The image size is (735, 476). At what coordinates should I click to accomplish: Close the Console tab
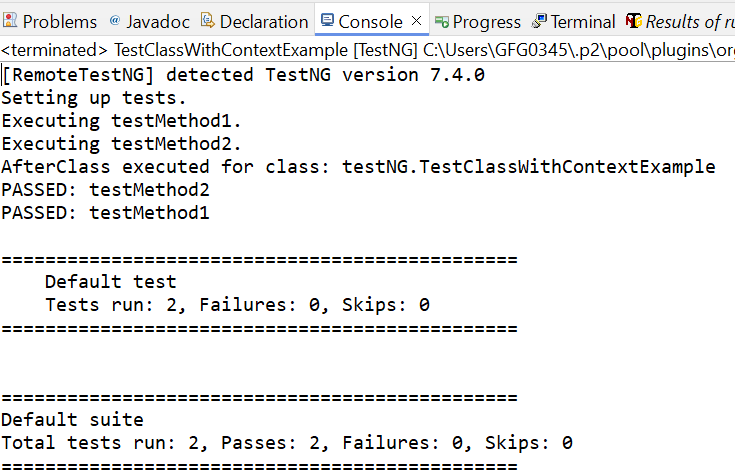(417, 21)
